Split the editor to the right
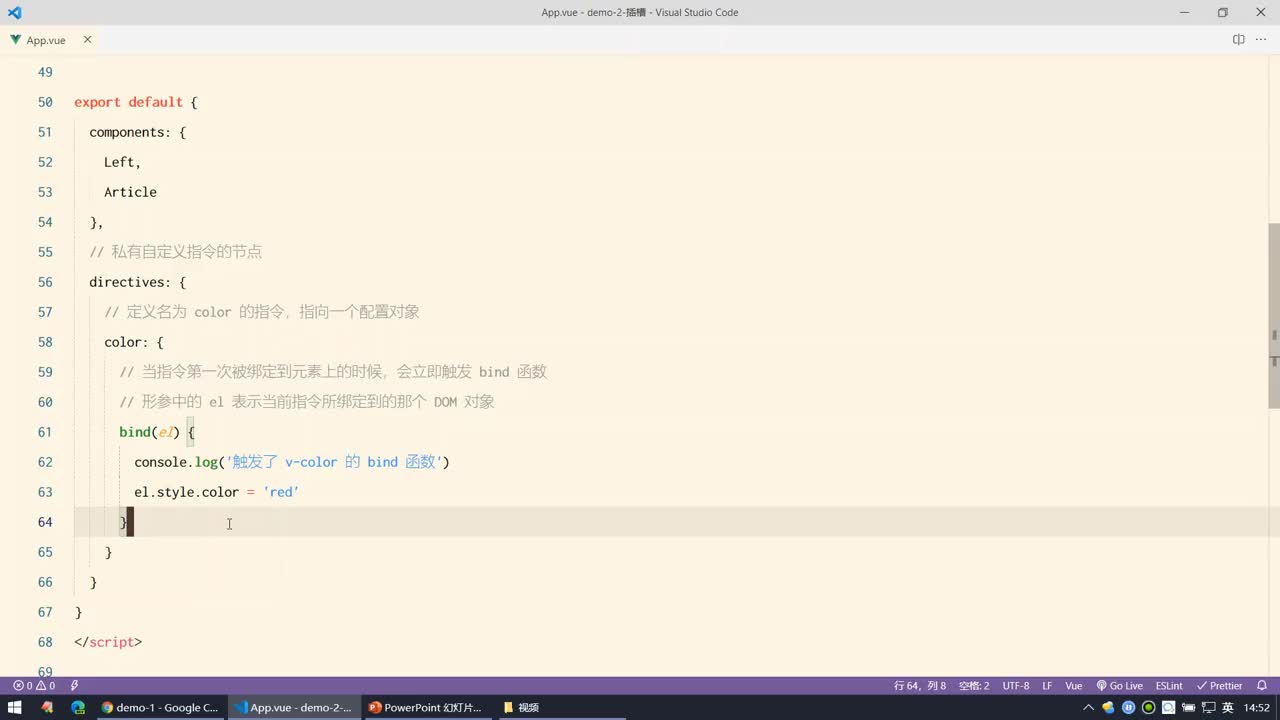Screen dimensions: 1280x720 [x=1238, y=40]
